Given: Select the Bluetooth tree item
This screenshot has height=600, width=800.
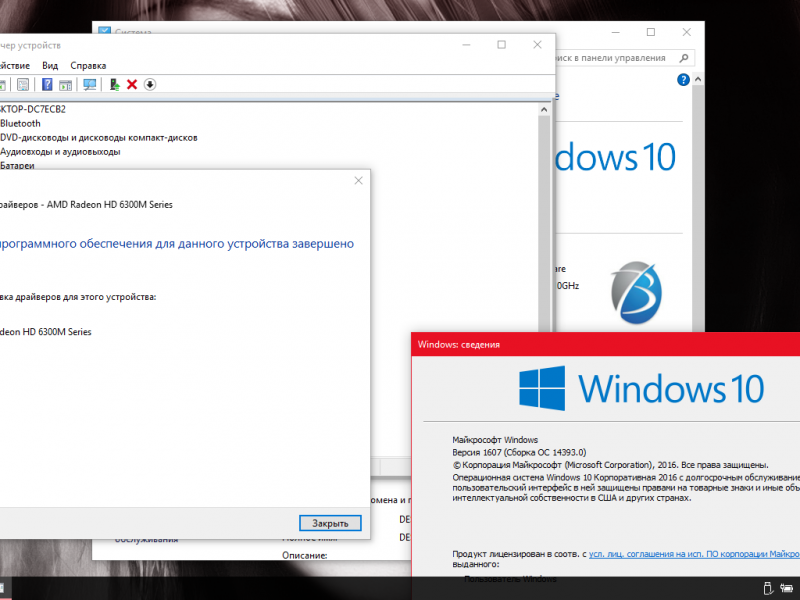Looking at the screenshot, I should 20,123.
